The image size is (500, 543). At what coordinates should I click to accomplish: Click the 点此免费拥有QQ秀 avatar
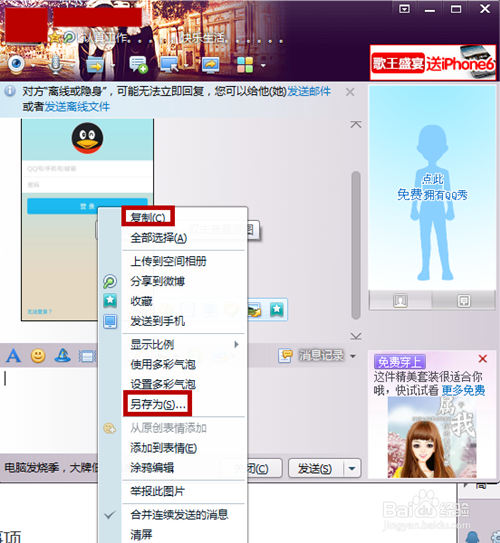(x=432, y=187)
